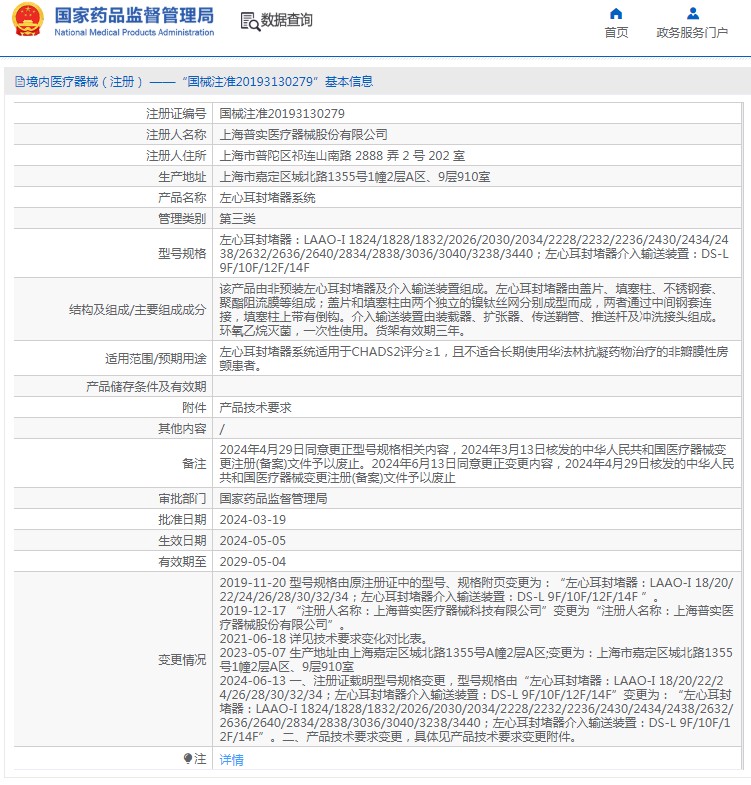
Task: Click the lightbulb icon next to 注
Action: tap(188, 758)
